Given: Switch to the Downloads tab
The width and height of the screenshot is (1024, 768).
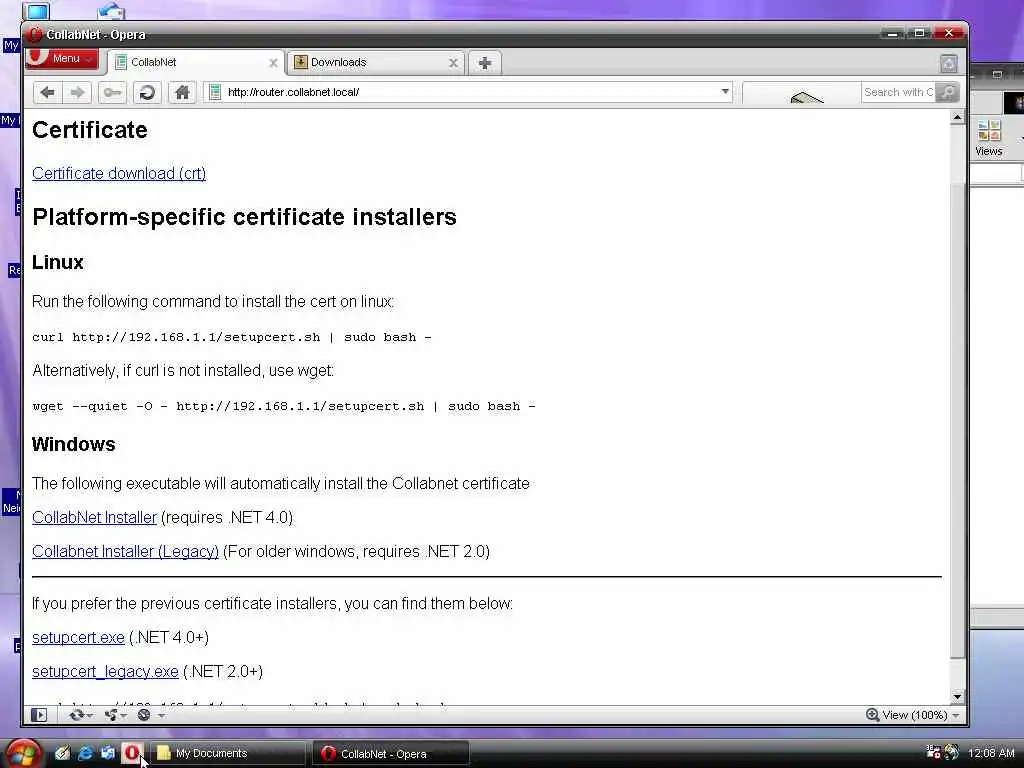Looking at the screenshot, I should click(x=375, y=63).
